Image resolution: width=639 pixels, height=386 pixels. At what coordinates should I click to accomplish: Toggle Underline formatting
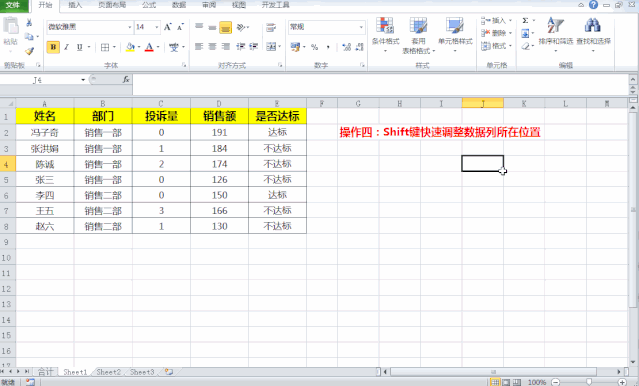[x=79, y=47]
